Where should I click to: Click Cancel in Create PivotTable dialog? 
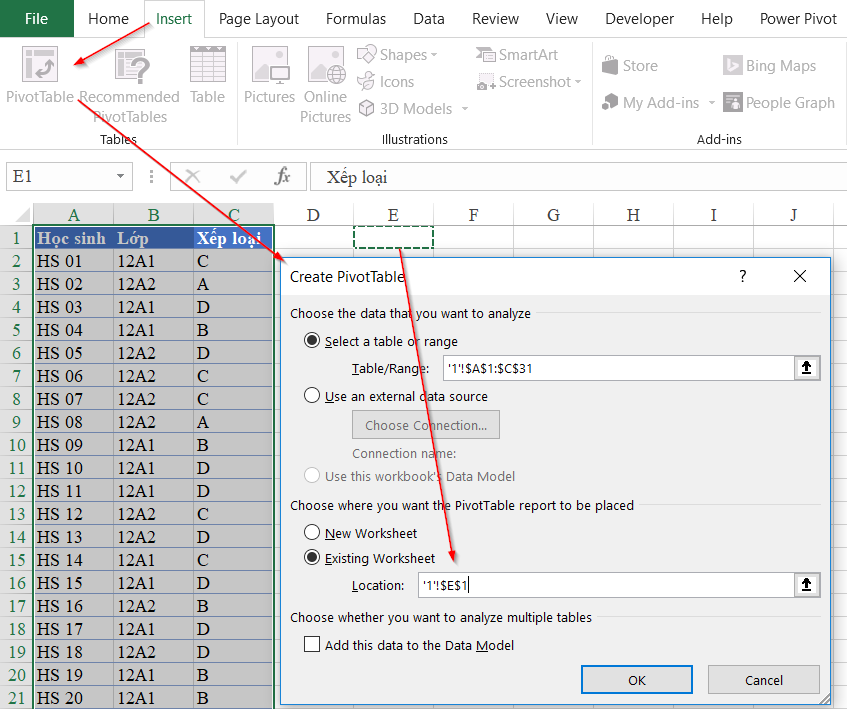[x=764, y=680]
